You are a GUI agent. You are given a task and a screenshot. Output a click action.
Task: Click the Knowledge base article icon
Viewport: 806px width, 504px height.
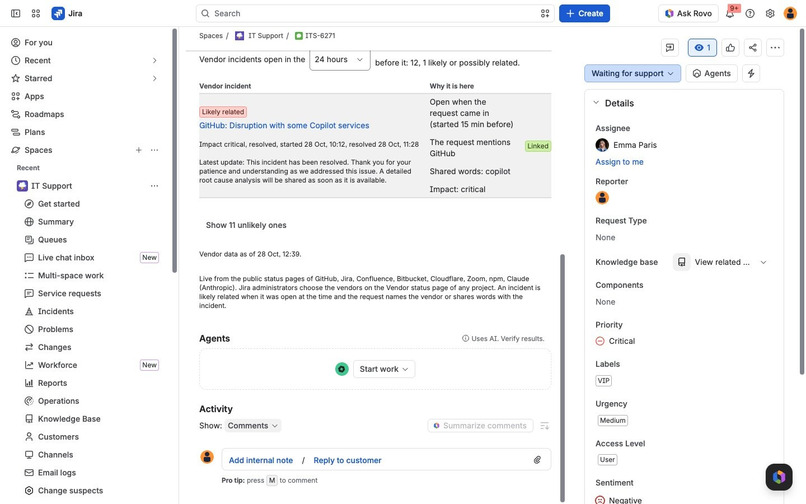point(682,262)
